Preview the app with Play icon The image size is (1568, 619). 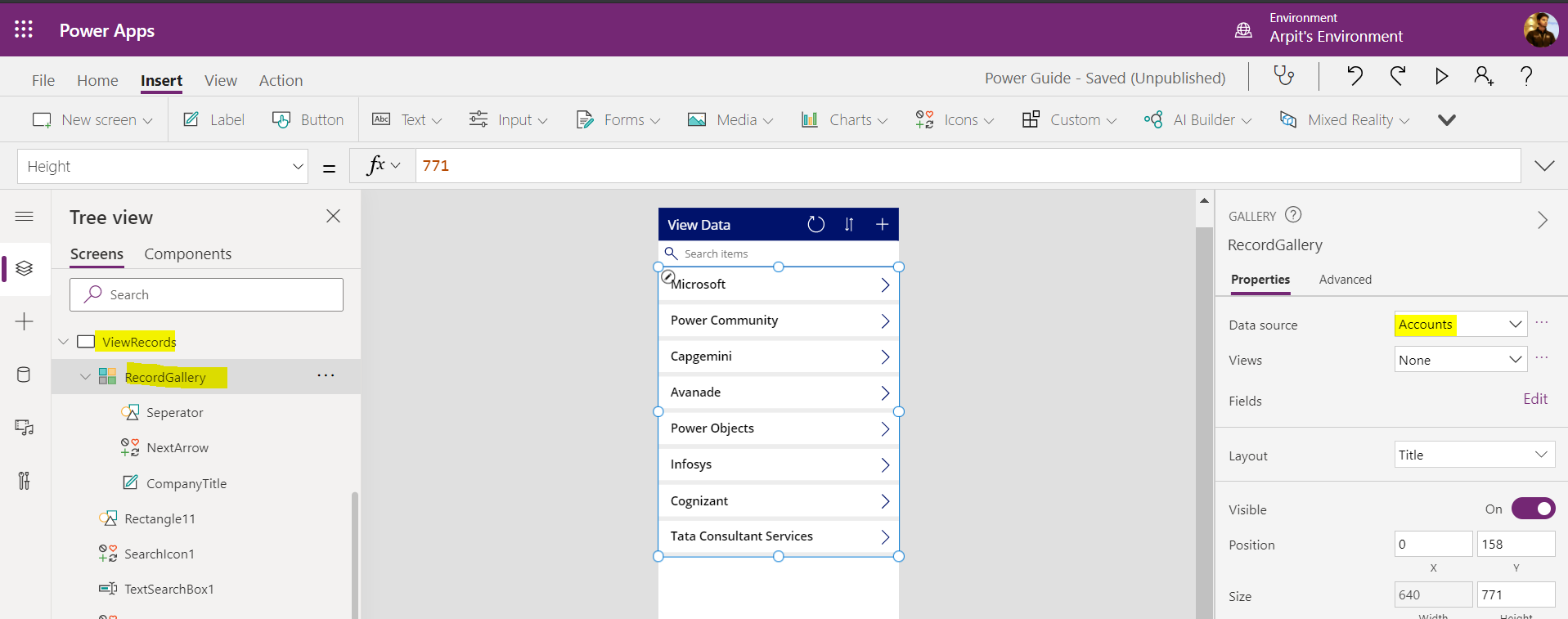(x=1441, y=76)
